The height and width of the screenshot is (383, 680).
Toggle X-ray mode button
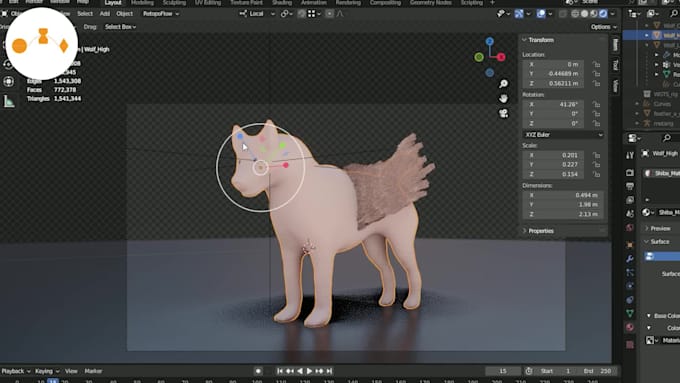coord(562,14)
